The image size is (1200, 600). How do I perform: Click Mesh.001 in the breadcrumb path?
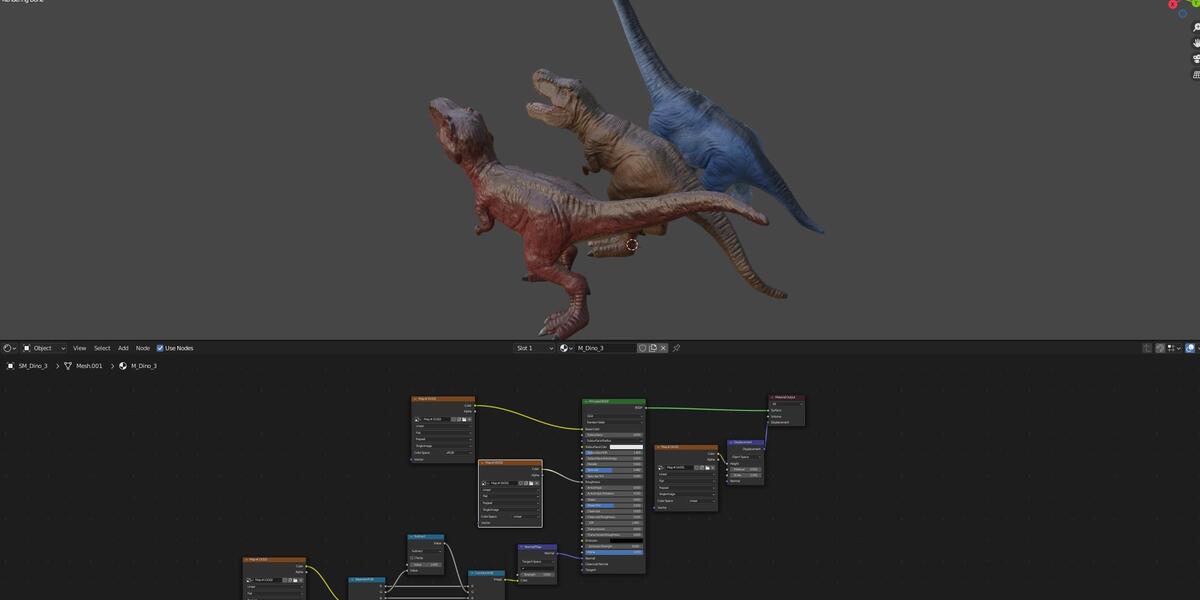click(90, 366)
